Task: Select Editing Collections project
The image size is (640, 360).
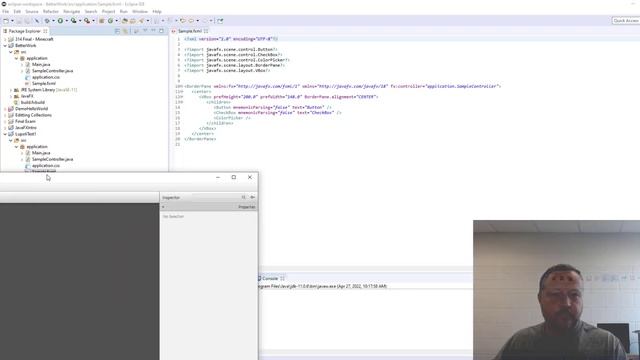Action: [x=33, y=115]
